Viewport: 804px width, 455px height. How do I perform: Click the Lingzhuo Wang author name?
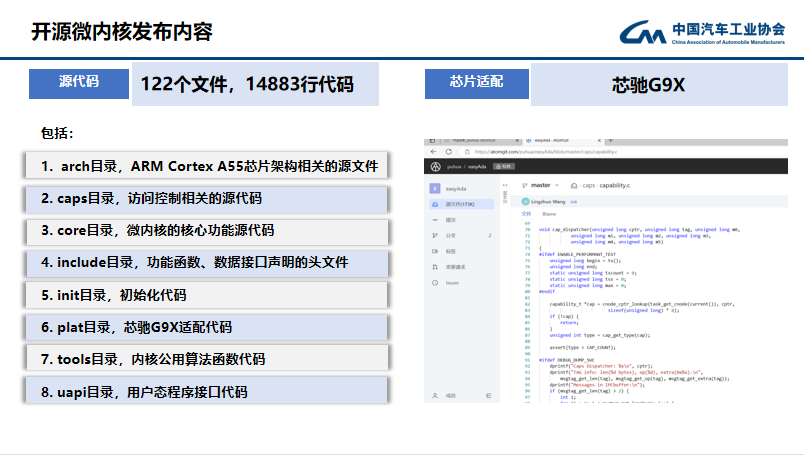click(x=548, y=202)
